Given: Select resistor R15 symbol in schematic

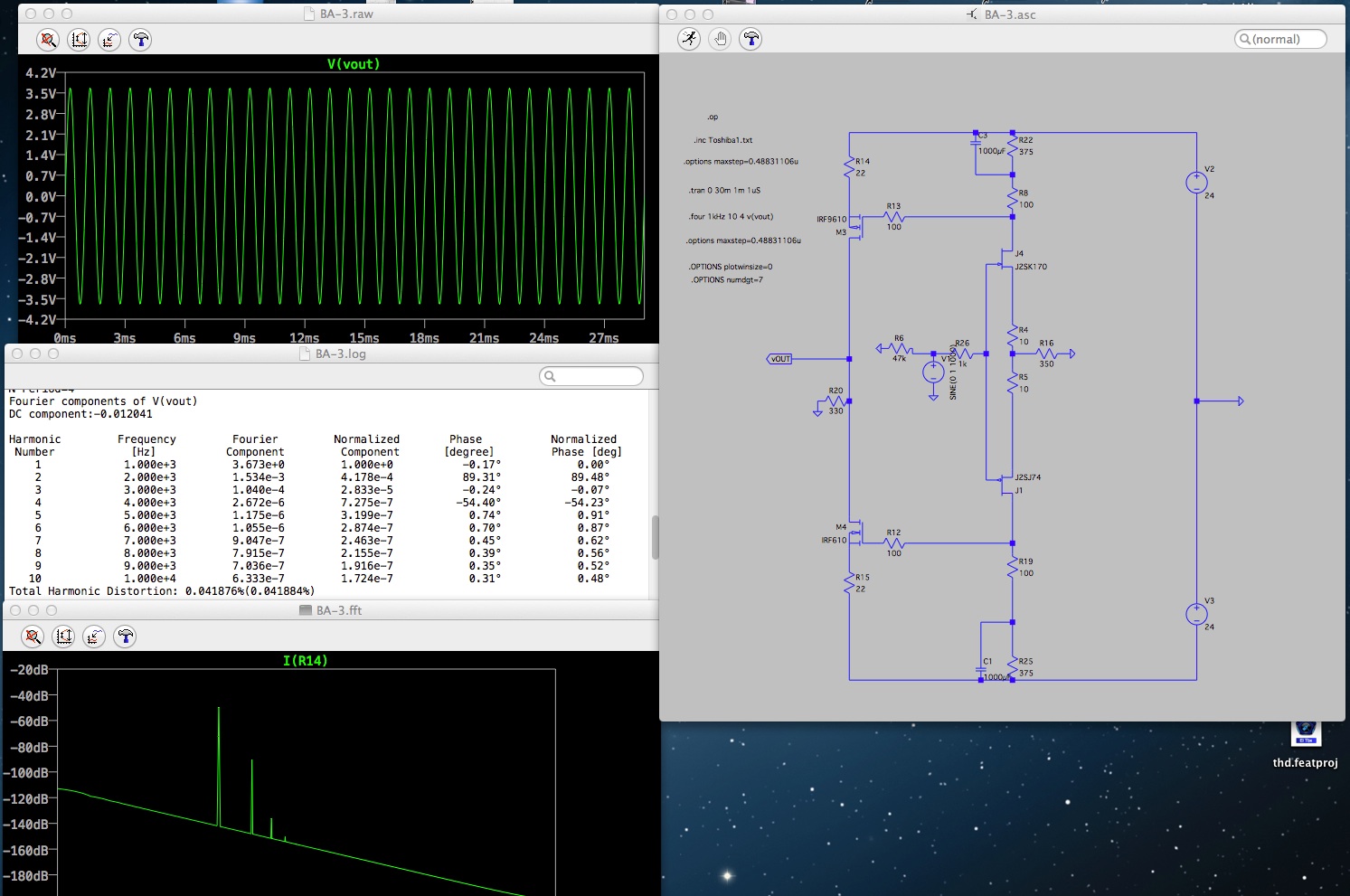Looking at the screenshot, I should pos(849,583).
